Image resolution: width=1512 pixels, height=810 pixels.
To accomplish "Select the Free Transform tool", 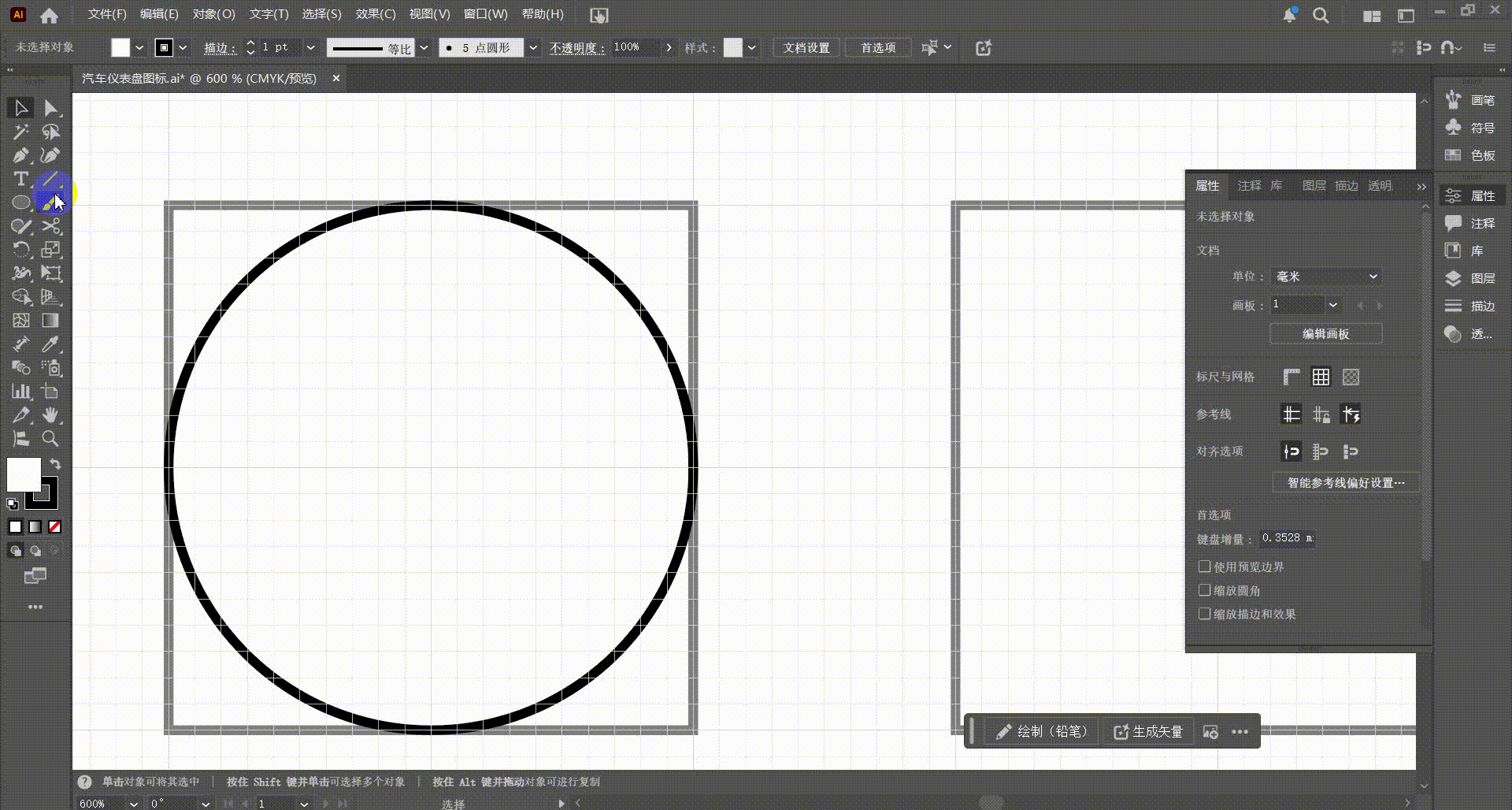I will [51, 273].
